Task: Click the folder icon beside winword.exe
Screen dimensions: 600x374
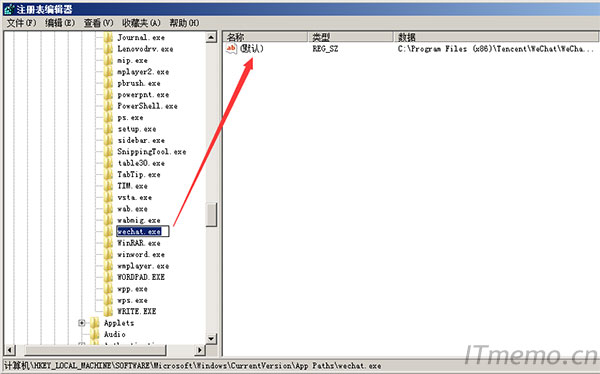Action: click(108, 254)
